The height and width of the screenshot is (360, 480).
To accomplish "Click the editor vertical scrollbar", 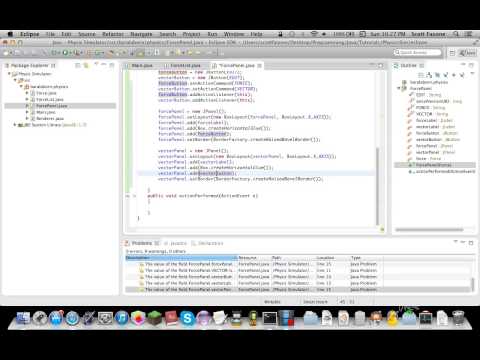I will [378, 186].
